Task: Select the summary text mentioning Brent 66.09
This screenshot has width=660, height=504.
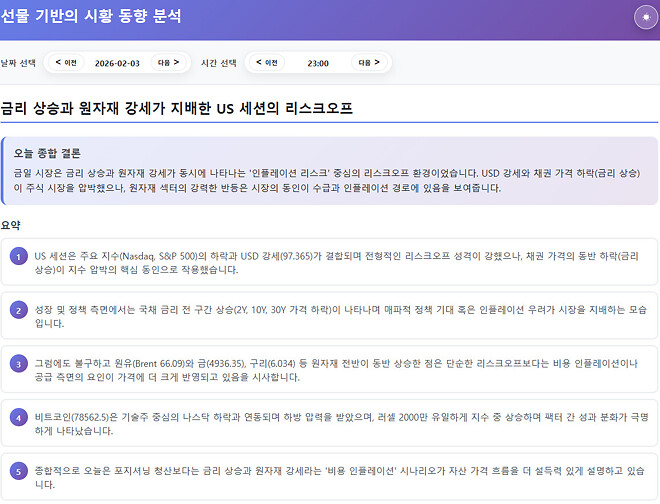Action: pos(336,370)
